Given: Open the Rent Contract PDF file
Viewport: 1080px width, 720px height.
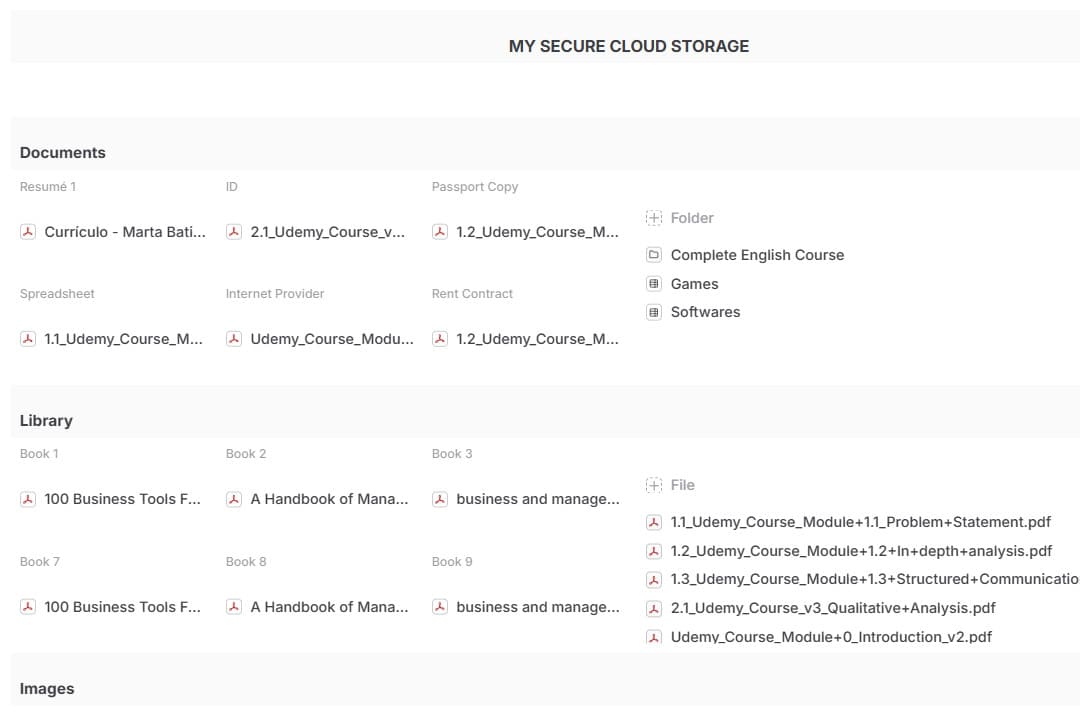Looking at the screenshot, I should coord(537,339).
